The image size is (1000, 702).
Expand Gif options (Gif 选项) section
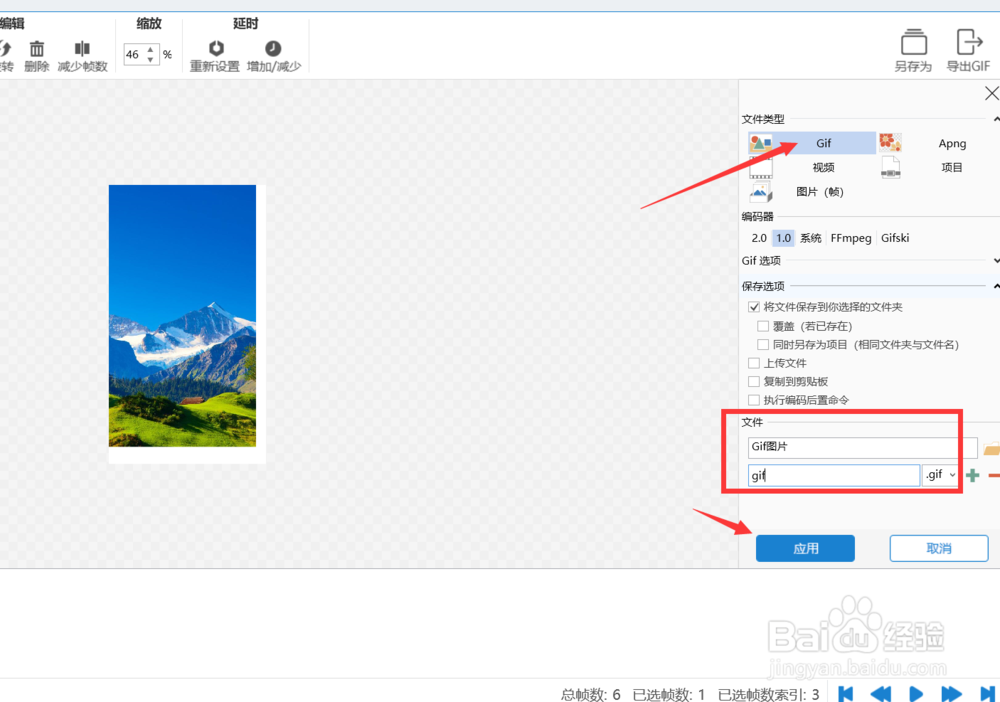[x=996, y=261]
